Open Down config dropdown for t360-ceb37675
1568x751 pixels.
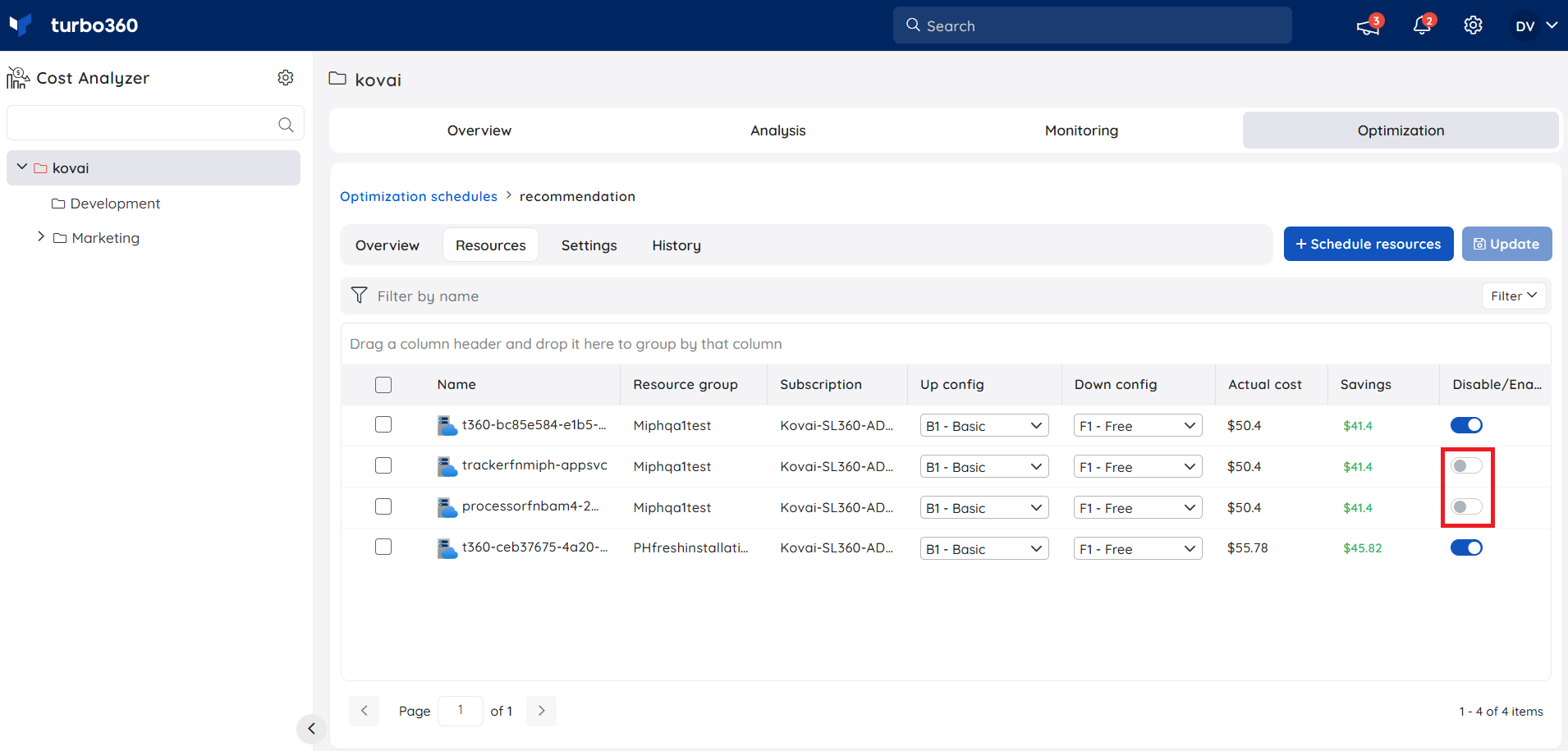pos(1138,548)
